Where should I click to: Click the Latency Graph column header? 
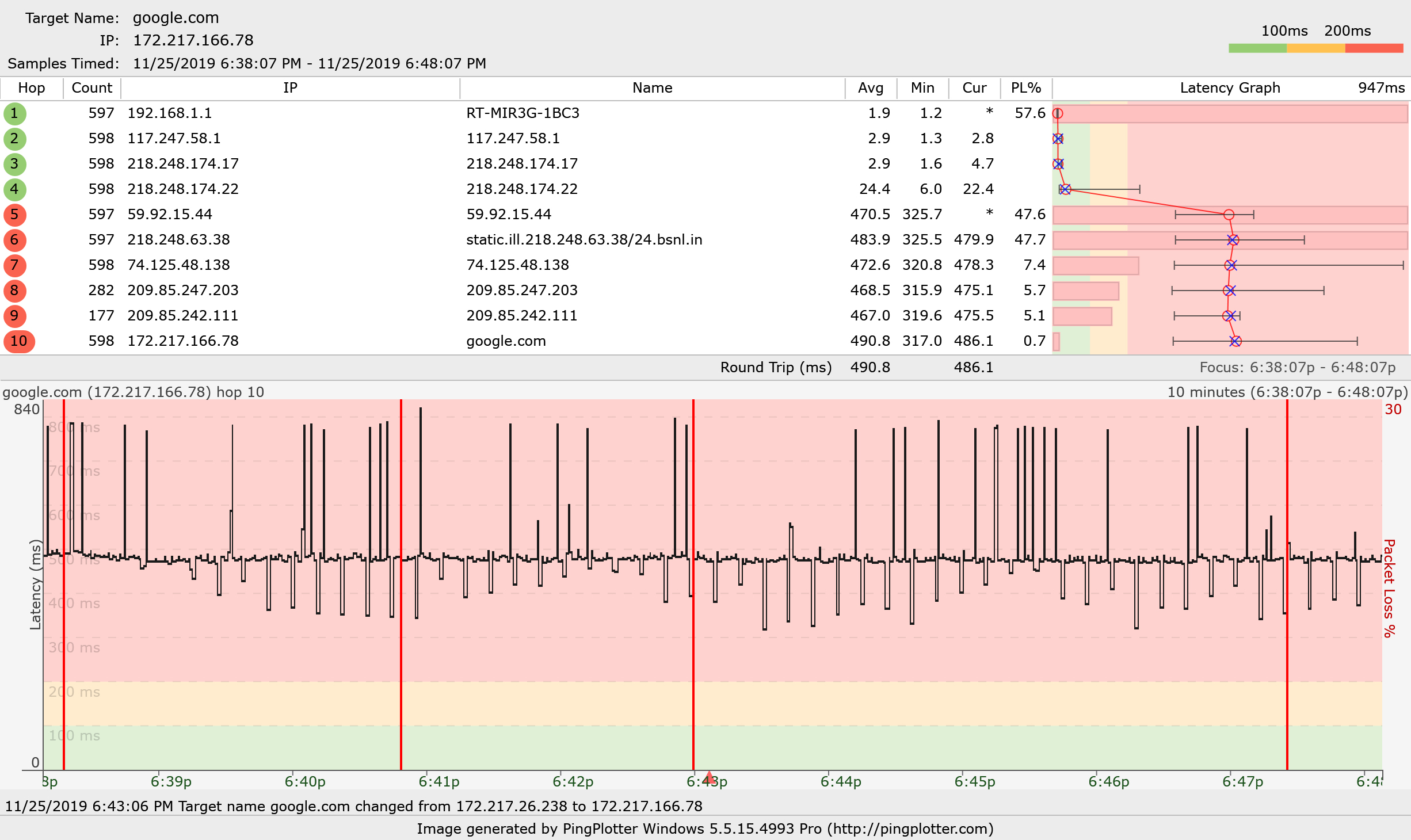click(1230, 88)
